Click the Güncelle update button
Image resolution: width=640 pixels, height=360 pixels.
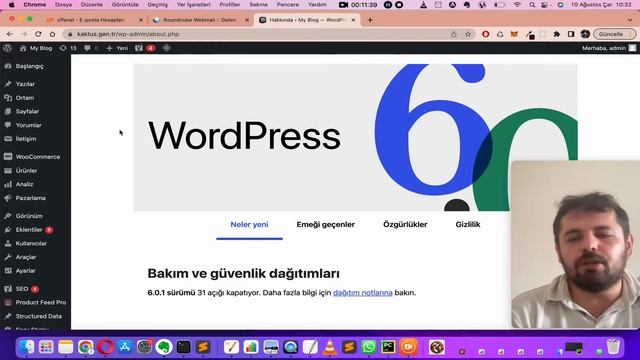(x=614, y=34)
